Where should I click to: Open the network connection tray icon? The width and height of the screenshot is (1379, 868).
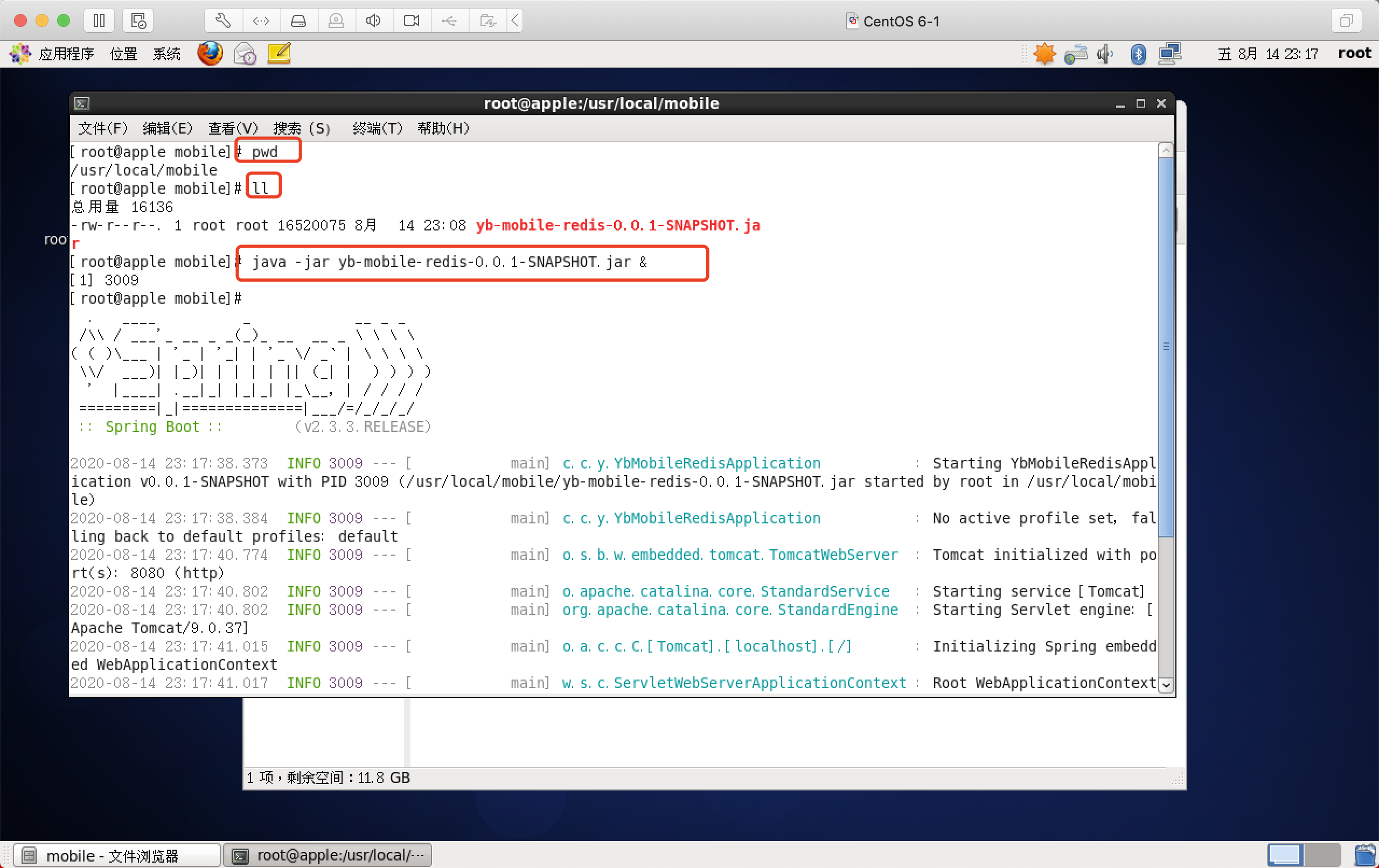pos(1170,54)
